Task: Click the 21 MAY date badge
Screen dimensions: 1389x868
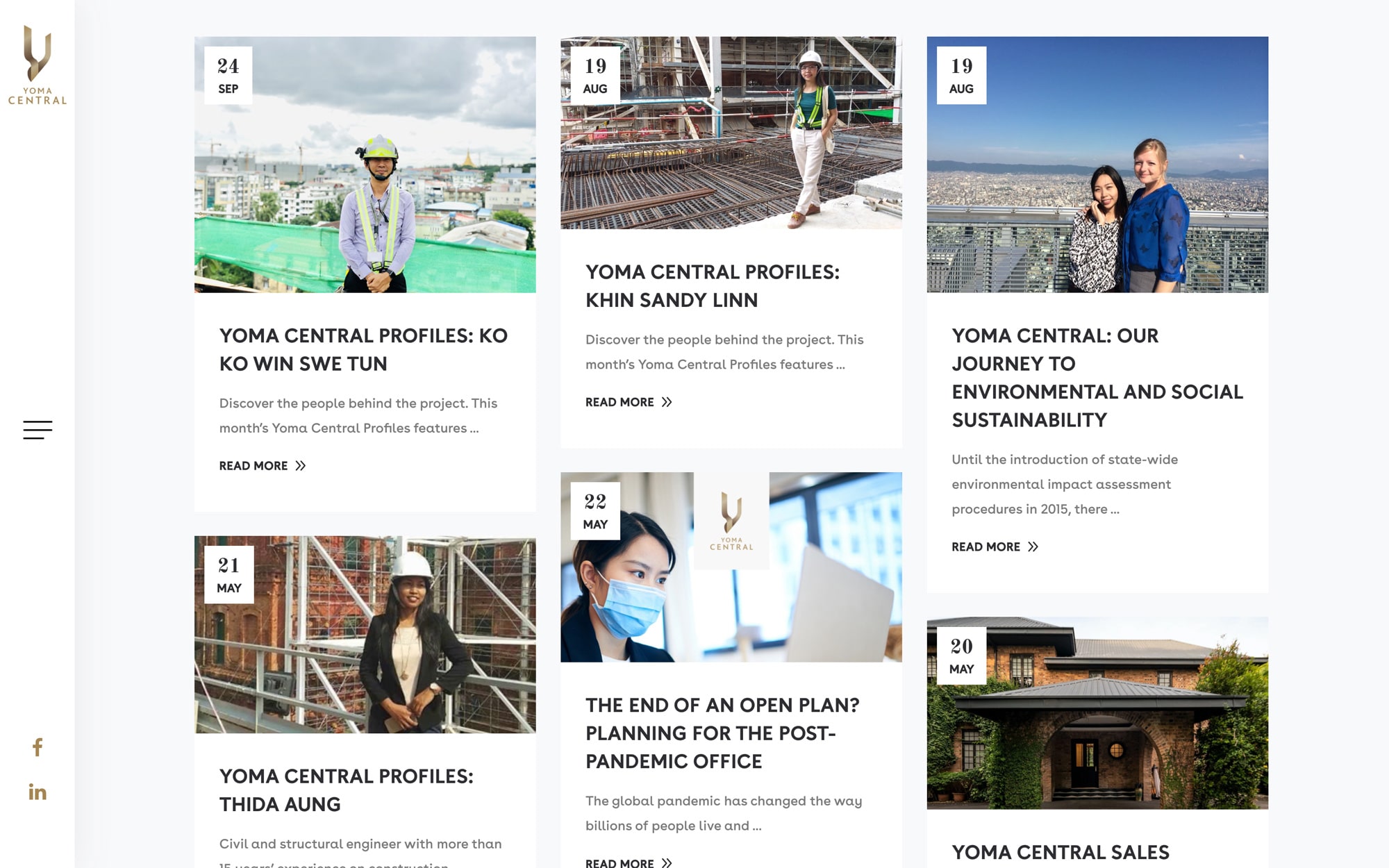Action: pos(229,575)
